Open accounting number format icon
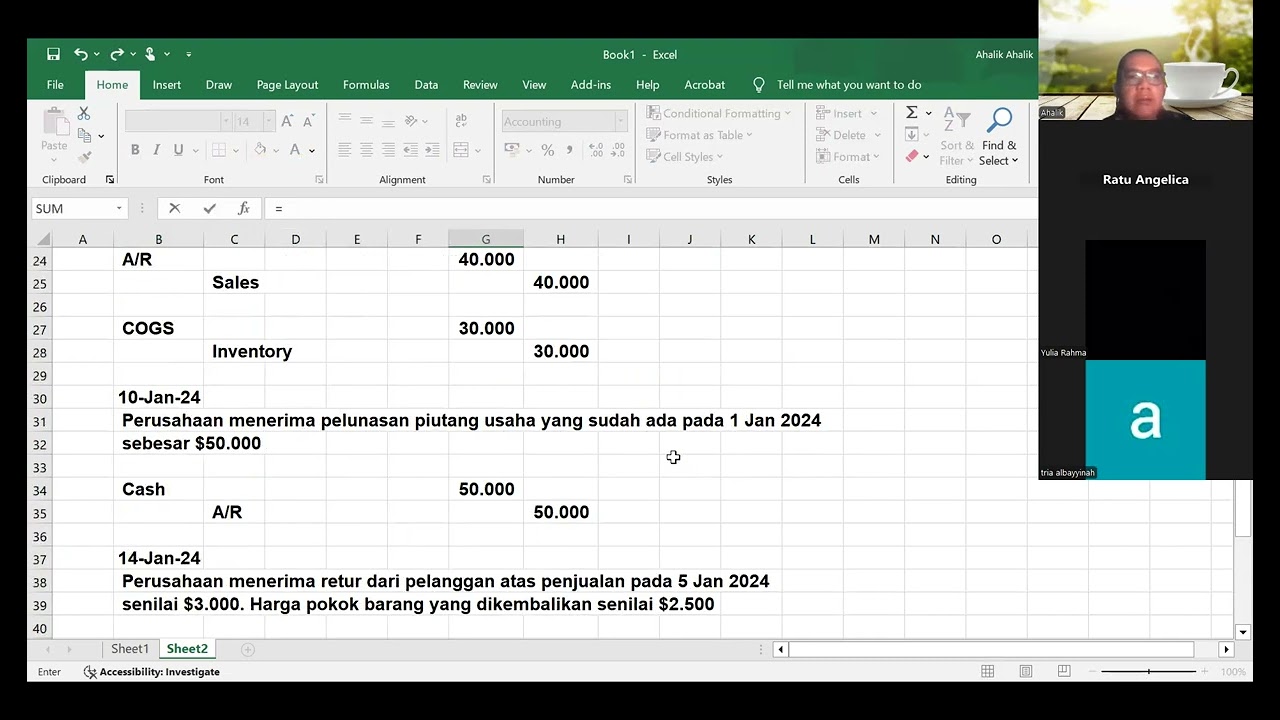The width and height of the screenshot is (1280, 720). pos(512,150)
